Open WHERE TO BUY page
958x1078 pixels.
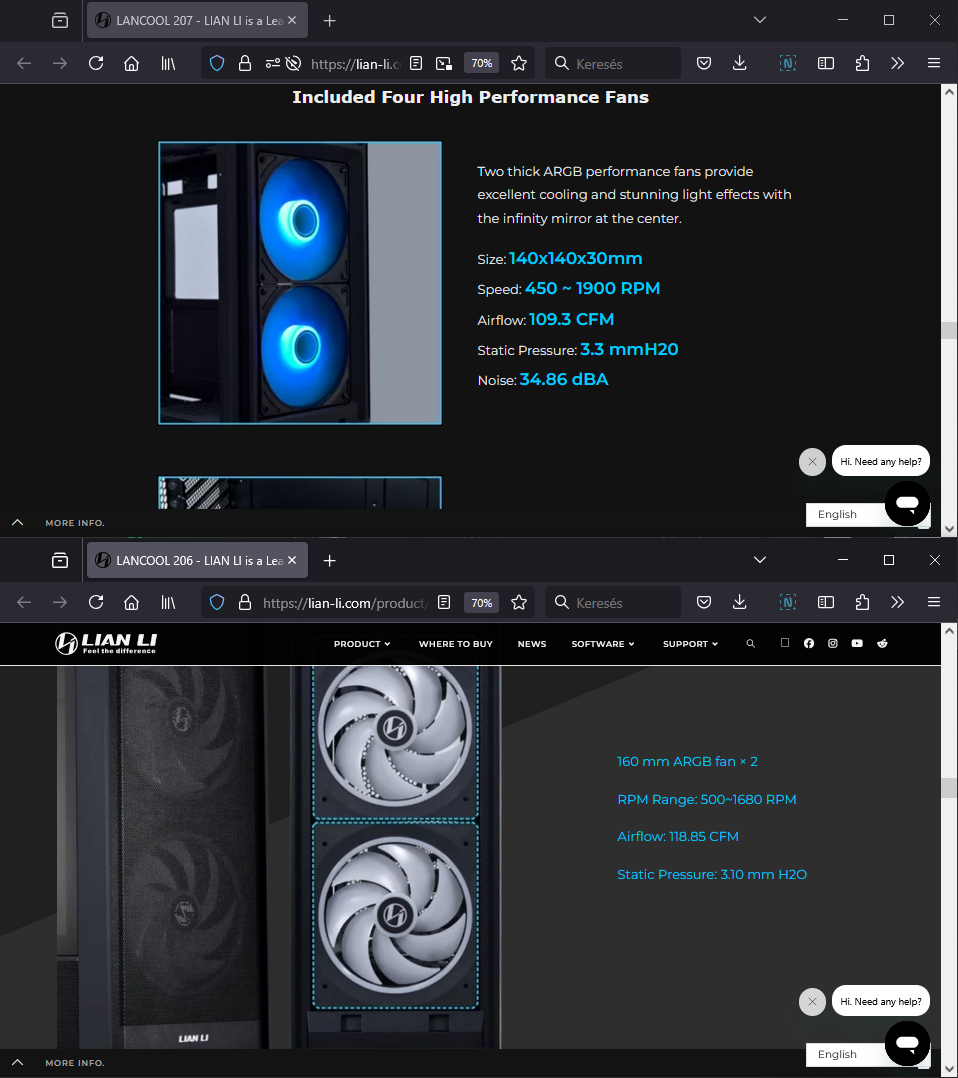coord(455,644)
